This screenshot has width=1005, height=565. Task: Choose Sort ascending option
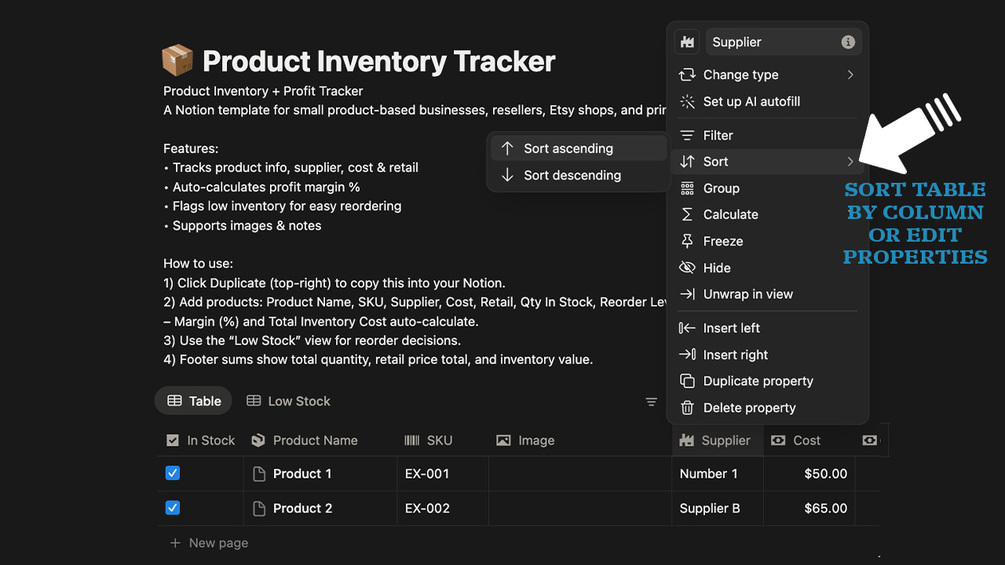coord(568,148)
